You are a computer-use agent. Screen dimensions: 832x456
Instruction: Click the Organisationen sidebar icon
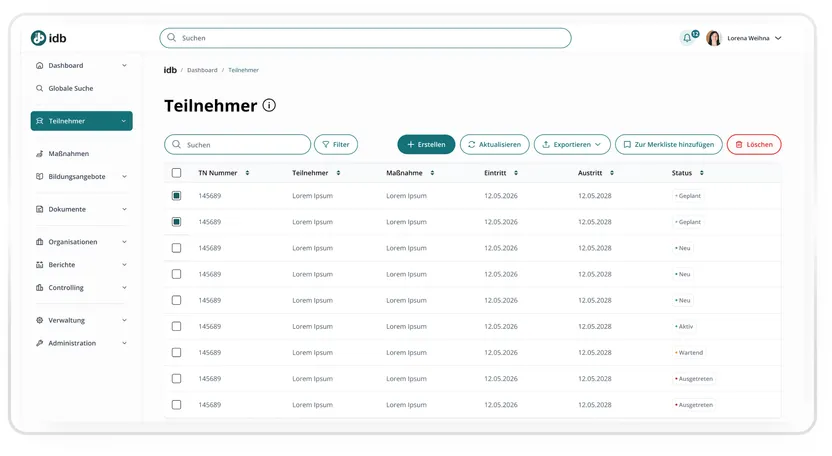click(39, 242)
